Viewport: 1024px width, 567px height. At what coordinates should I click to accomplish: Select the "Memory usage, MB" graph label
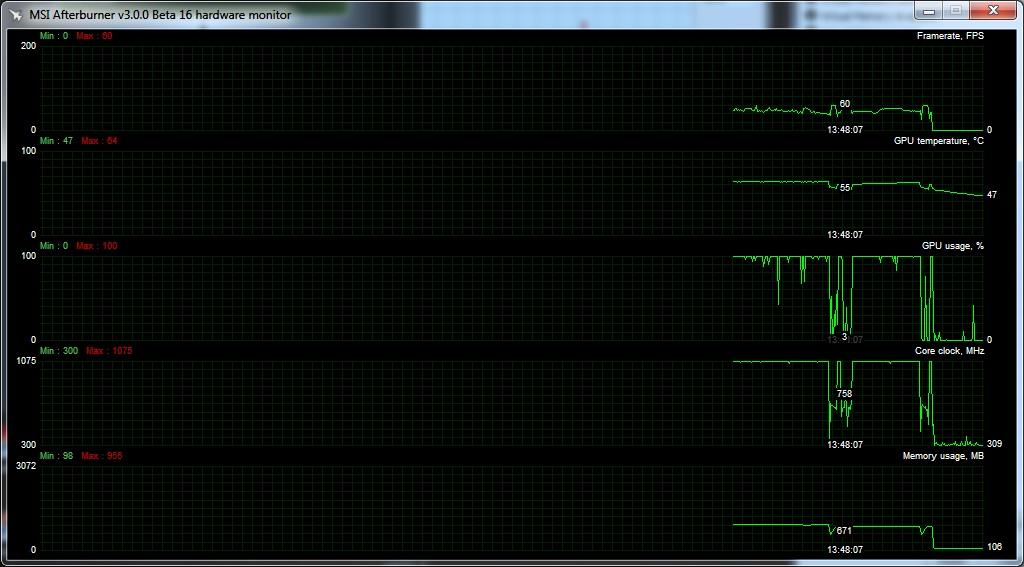coord(943,456)
